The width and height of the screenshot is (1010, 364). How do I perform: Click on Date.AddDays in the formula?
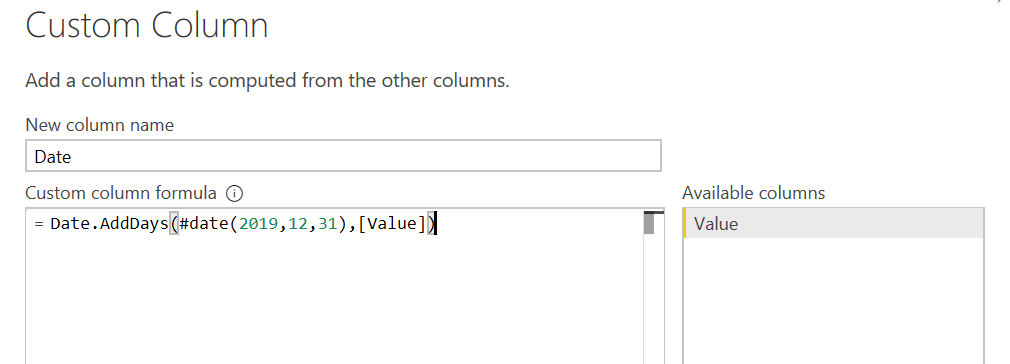click(109, 224)
